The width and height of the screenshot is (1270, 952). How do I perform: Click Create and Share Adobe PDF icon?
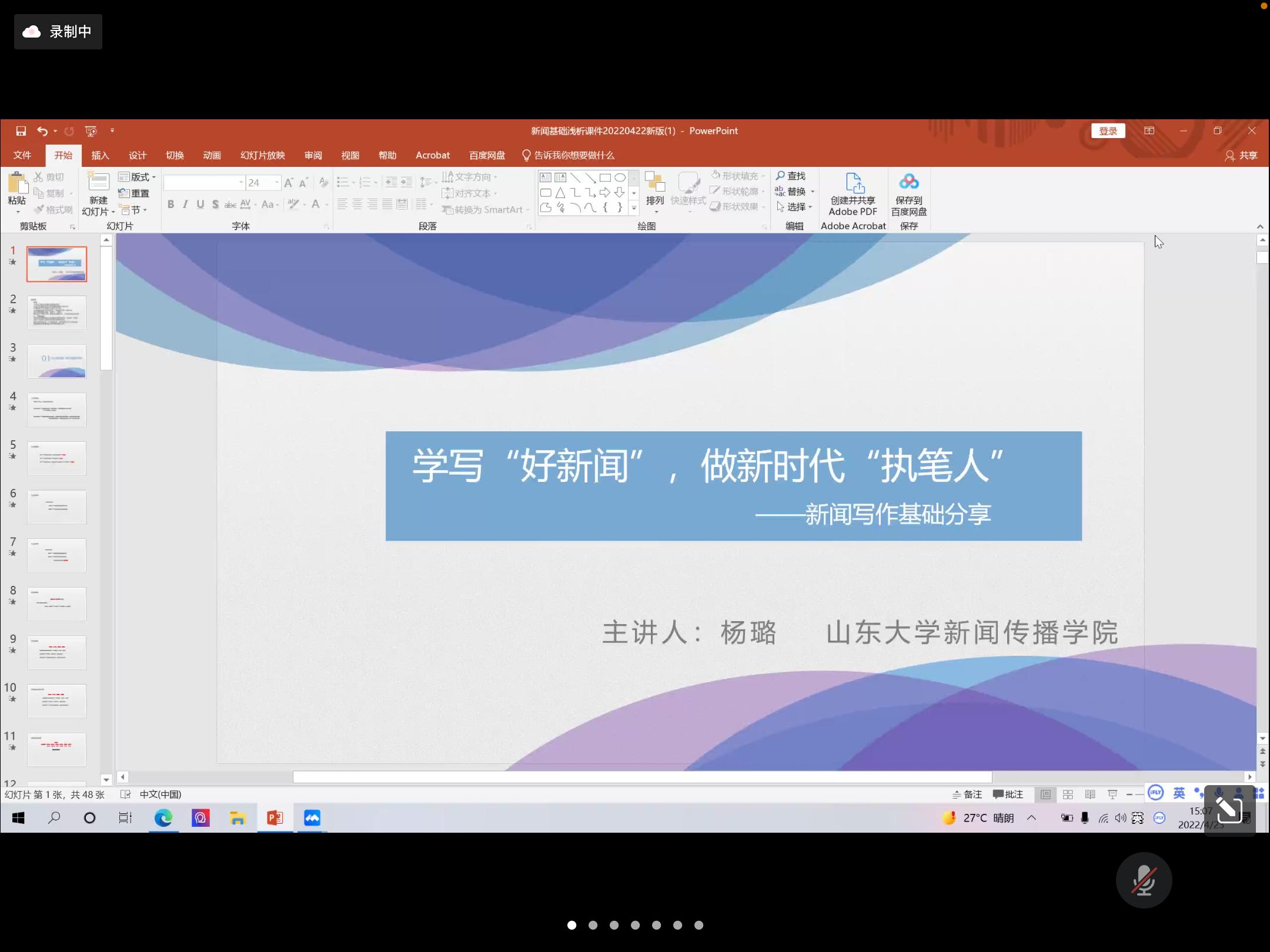pos(854,183)
